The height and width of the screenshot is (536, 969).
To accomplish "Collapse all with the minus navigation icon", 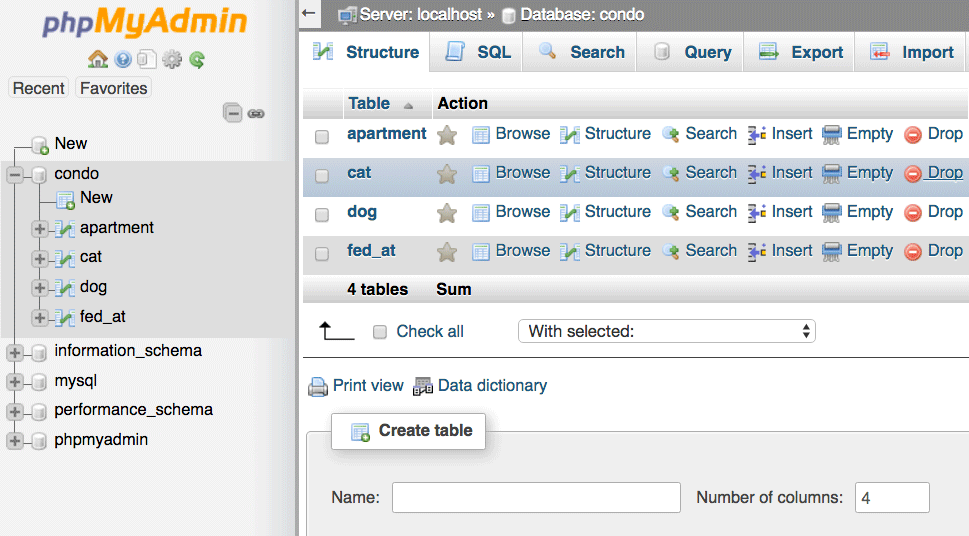I will click(232, 113).
